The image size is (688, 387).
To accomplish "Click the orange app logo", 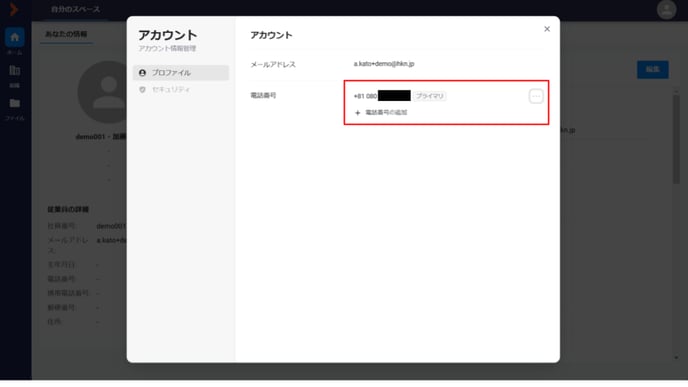I will click(x=13, y=9).
